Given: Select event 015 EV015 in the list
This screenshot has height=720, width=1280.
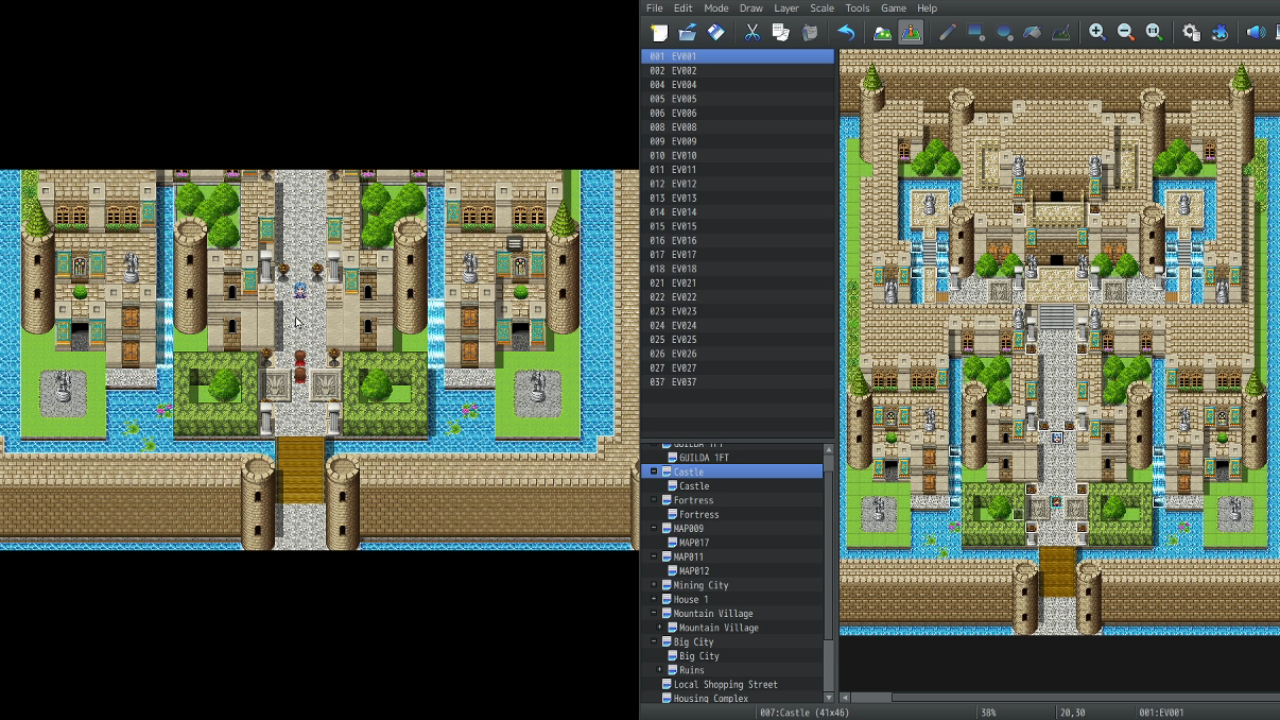Looking at the screenshot, I should pos(737,226).
